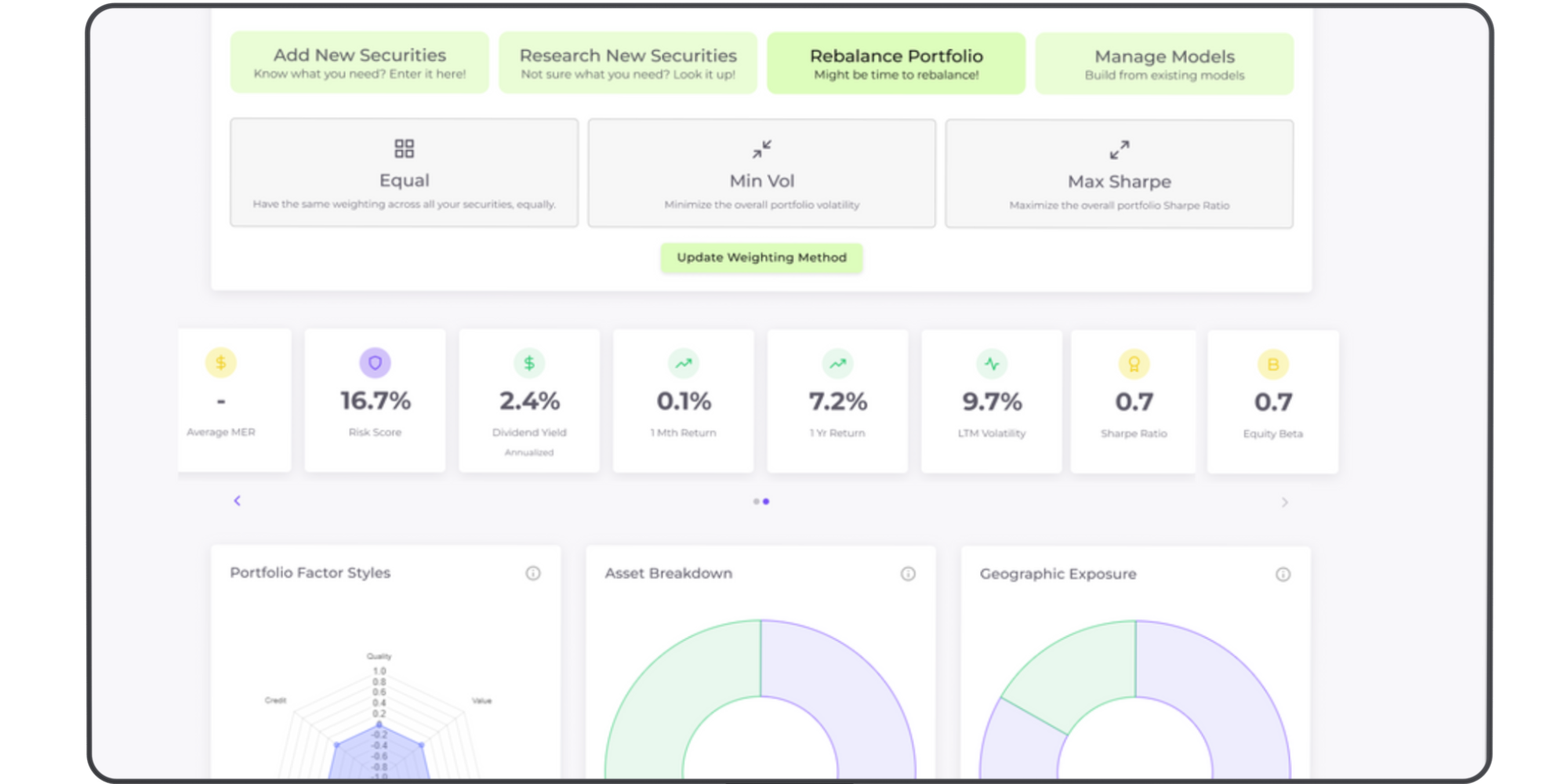The width and height of the screenshot is (1568, 784).
Task: Open Research New Securities
Action: click(627, 63)
